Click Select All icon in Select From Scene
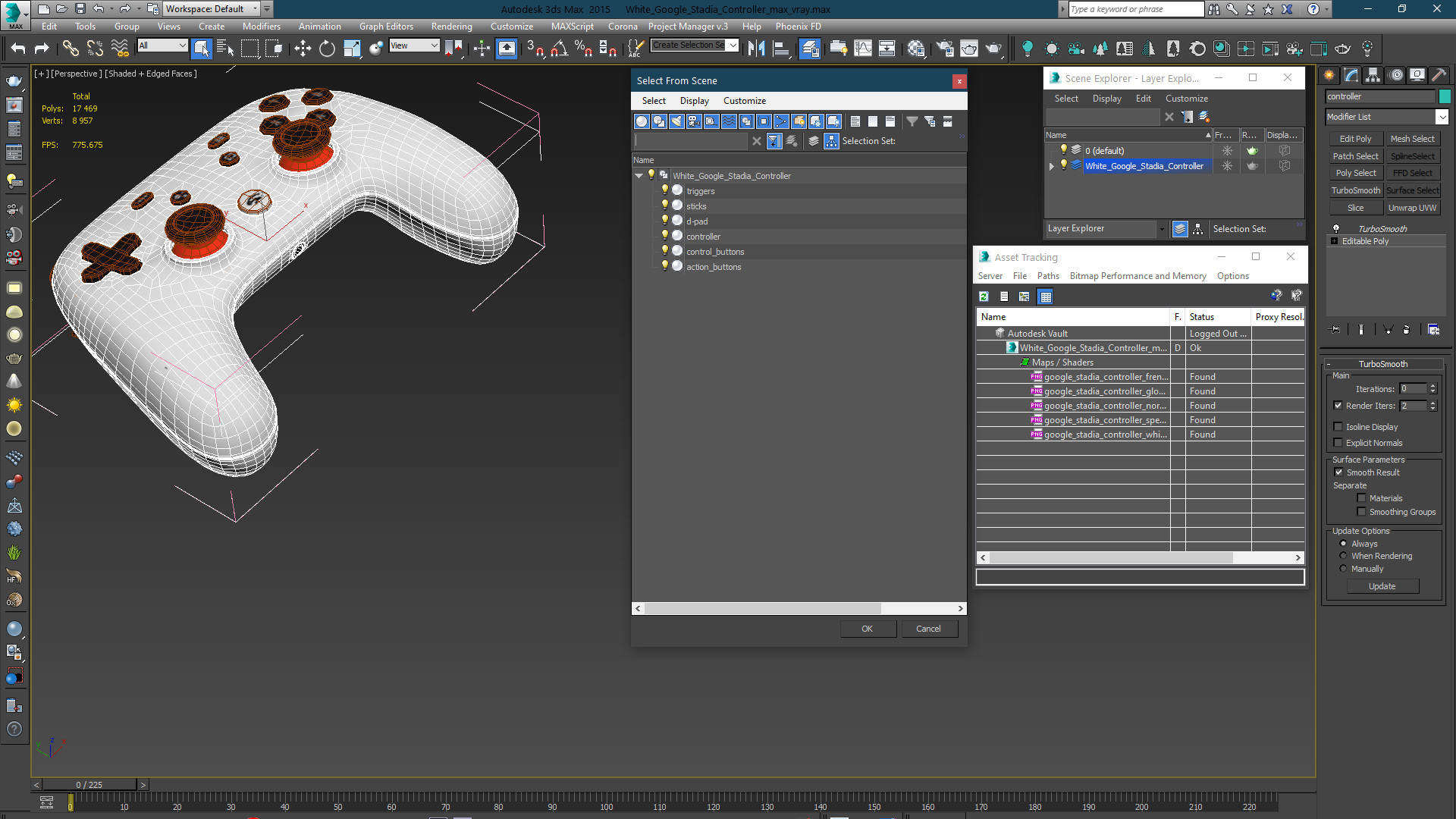 855,121
